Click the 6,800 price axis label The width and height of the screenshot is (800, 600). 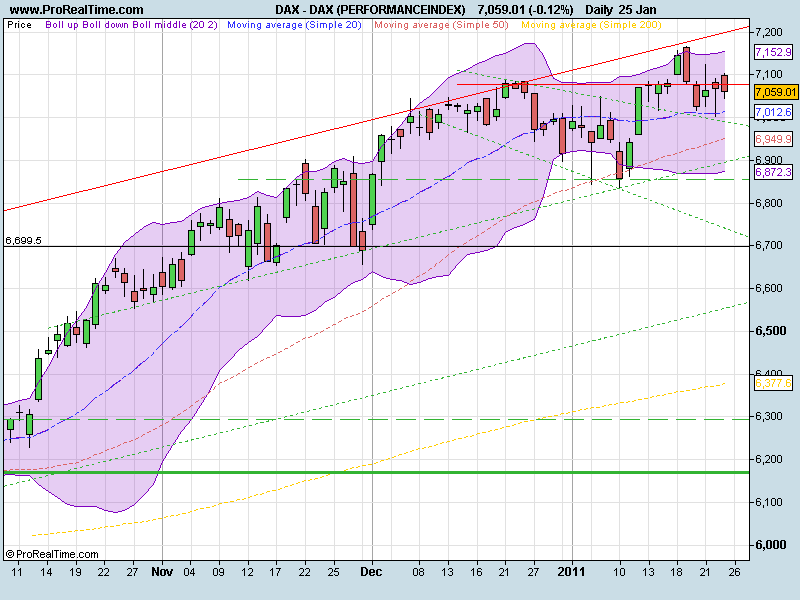point(769,203)
